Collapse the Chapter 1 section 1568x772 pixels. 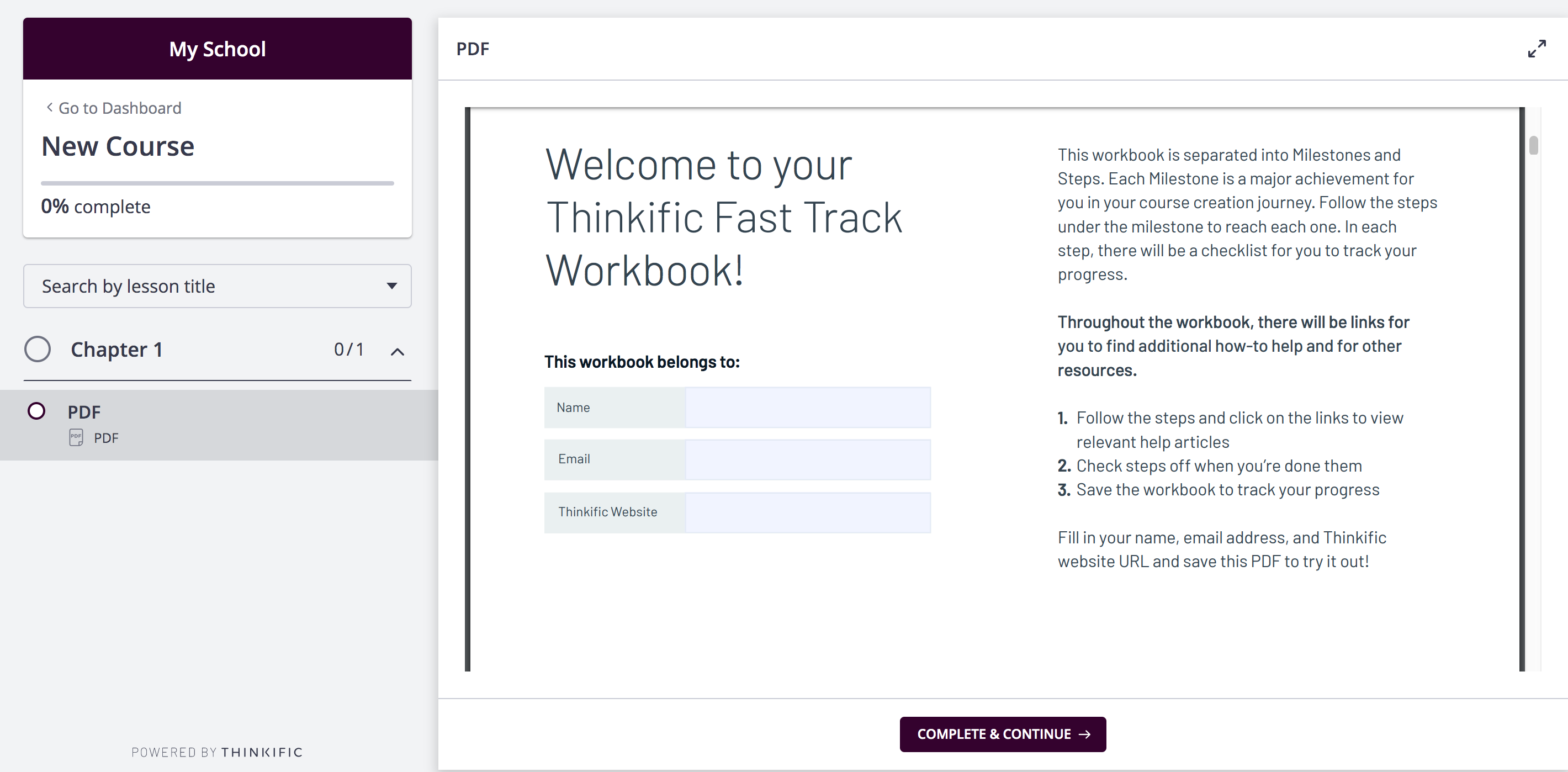pos(398,351)
